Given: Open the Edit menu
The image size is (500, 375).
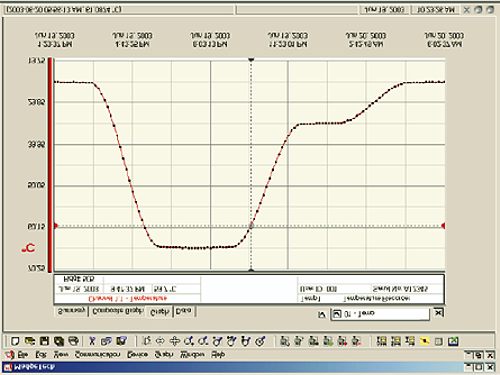Looking at the screenshot, I should [41, 355].
